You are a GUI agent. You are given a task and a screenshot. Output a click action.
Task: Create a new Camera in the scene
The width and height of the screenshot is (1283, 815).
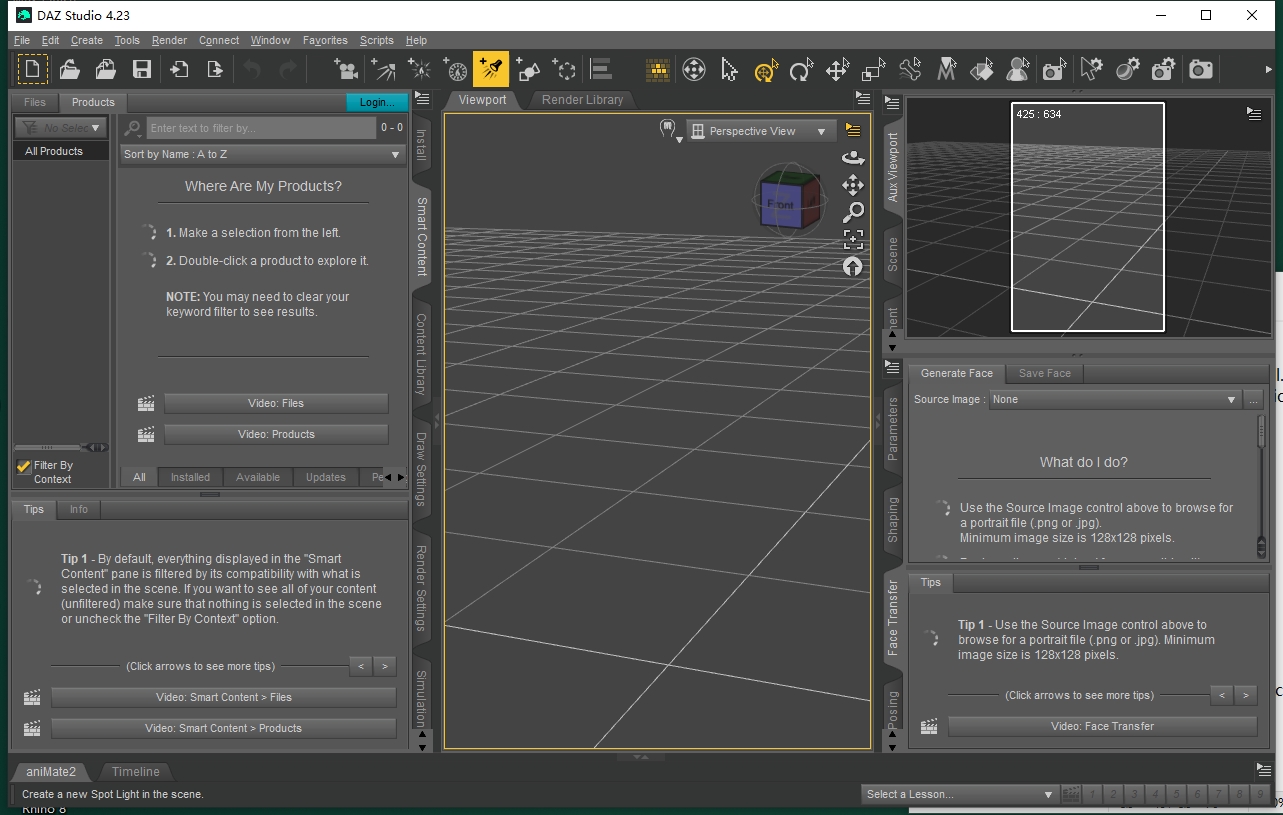point(345,69)
